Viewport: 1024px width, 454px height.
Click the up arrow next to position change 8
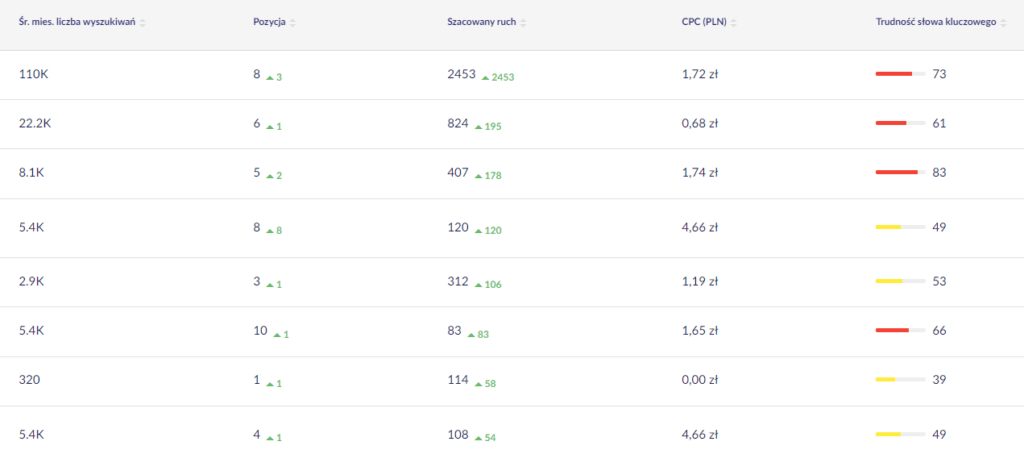[269, 231]
